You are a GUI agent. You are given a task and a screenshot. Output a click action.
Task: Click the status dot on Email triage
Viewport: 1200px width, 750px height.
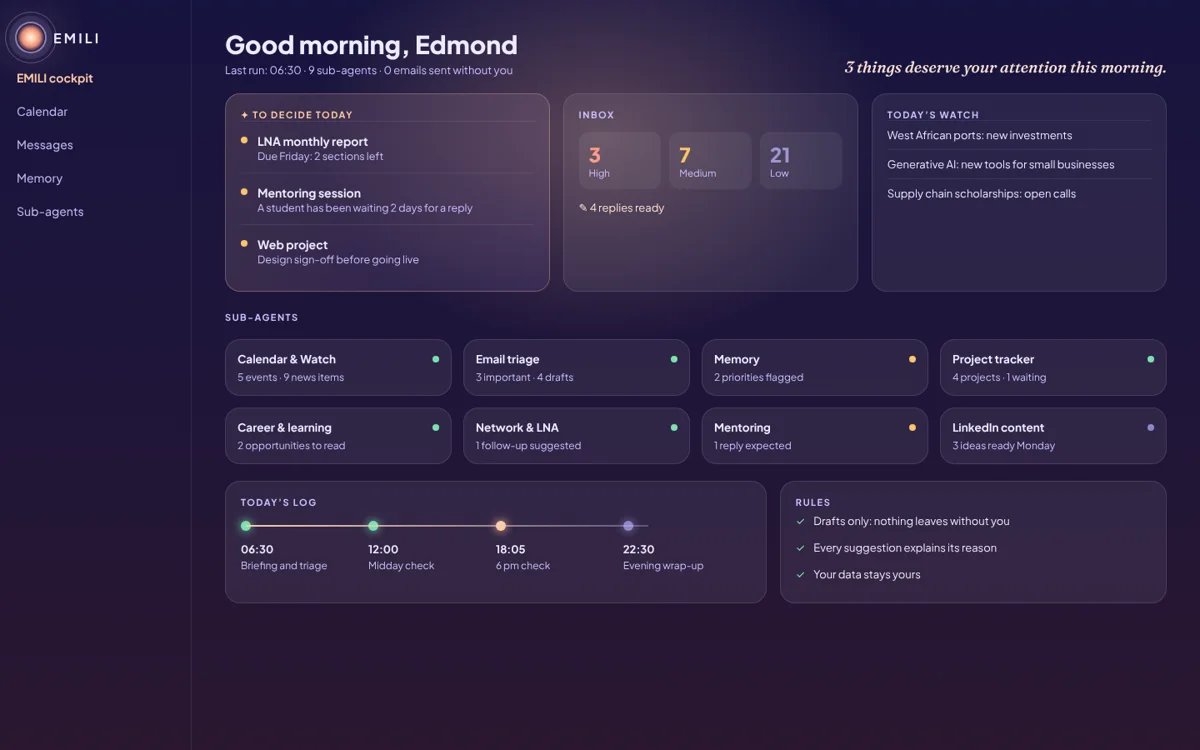click(x=674, y=359)
